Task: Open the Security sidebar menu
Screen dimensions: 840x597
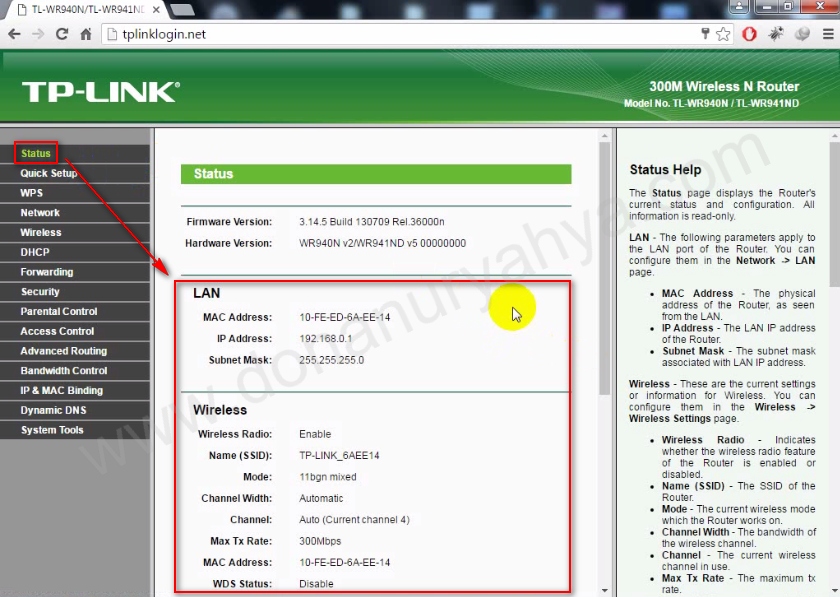Action: (75, 292)
